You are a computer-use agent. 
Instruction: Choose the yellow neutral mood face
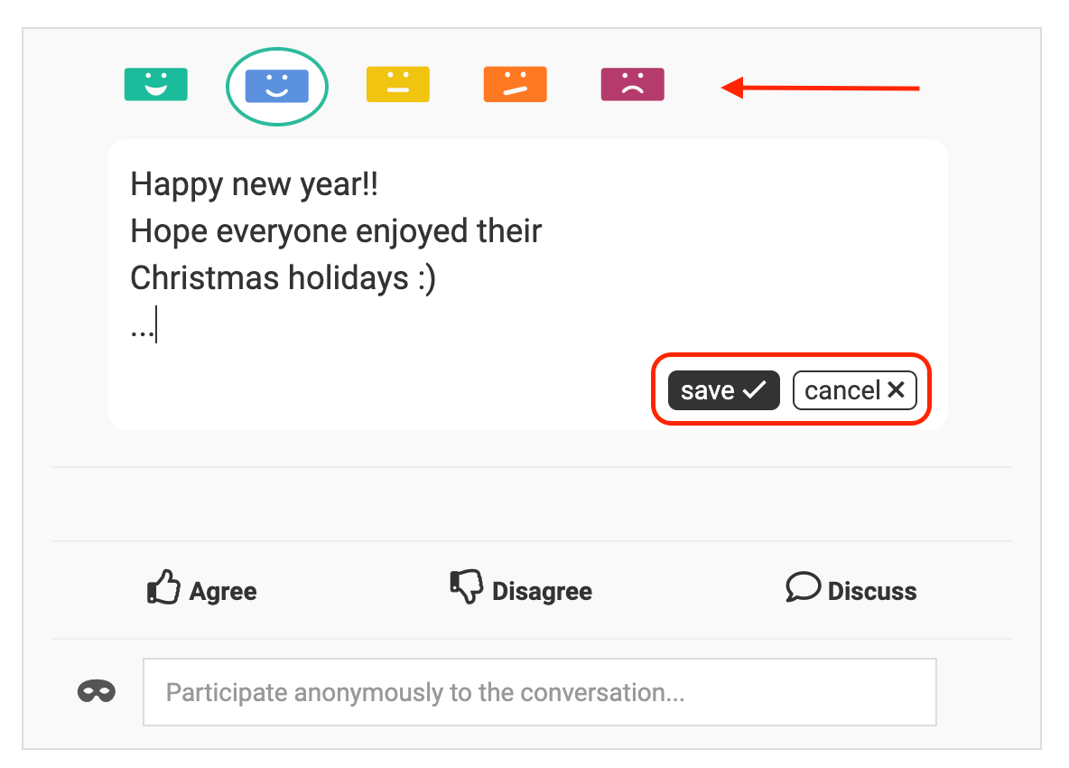[x=398, y=85]
